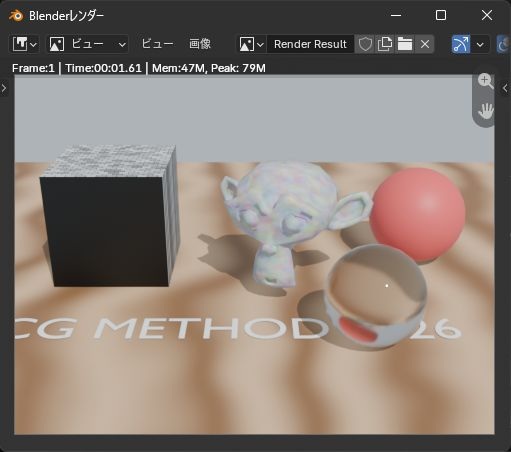Viewport: 511px width, 452px height.
Task: Open the 画像 menu
Action: point(200,44)
